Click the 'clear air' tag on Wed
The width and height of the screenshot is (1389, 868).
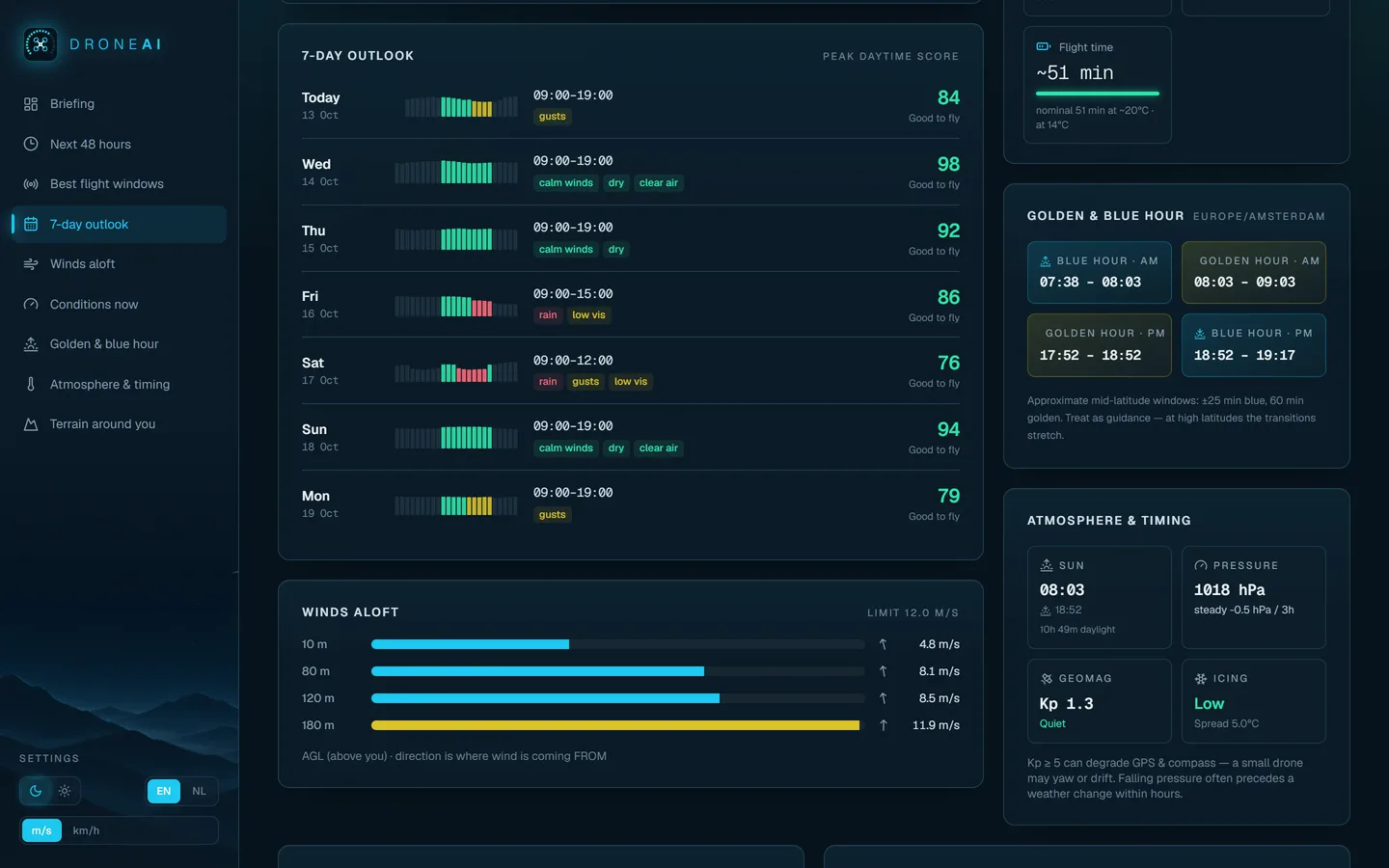[659, 183]
